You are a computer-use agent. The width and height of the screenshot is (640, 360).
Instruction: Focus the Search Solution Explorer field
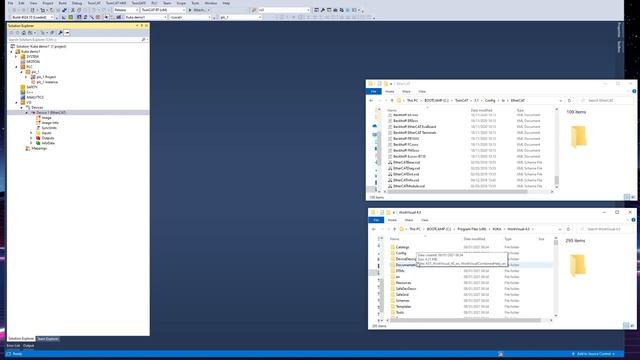(x=74, y=40)
